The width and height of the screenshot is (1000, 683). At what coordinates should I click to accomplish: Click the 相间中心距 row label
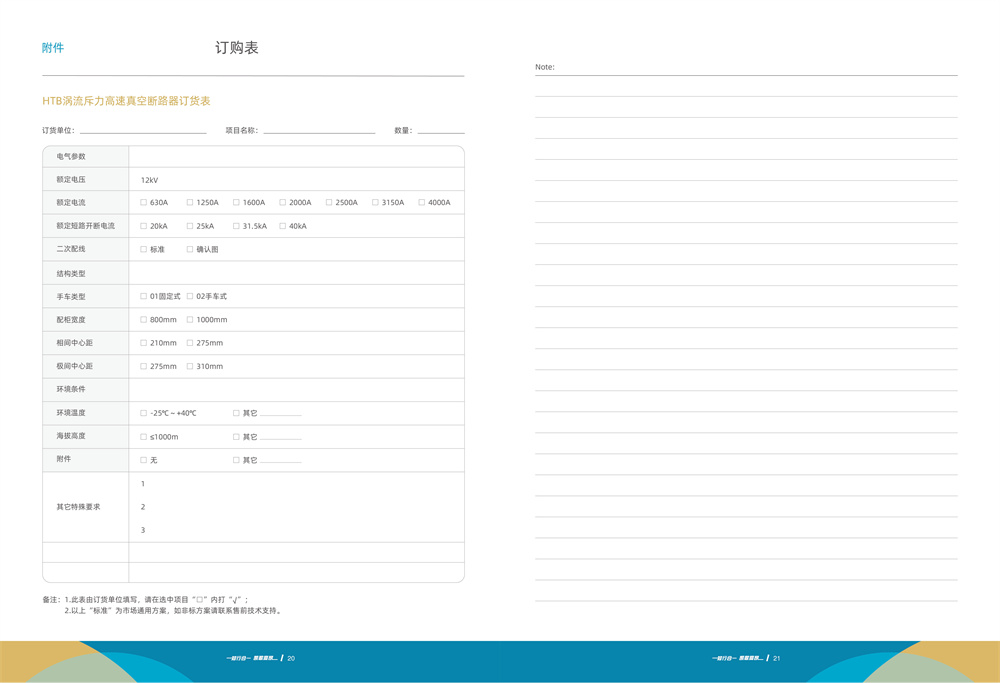click(75, 342)
